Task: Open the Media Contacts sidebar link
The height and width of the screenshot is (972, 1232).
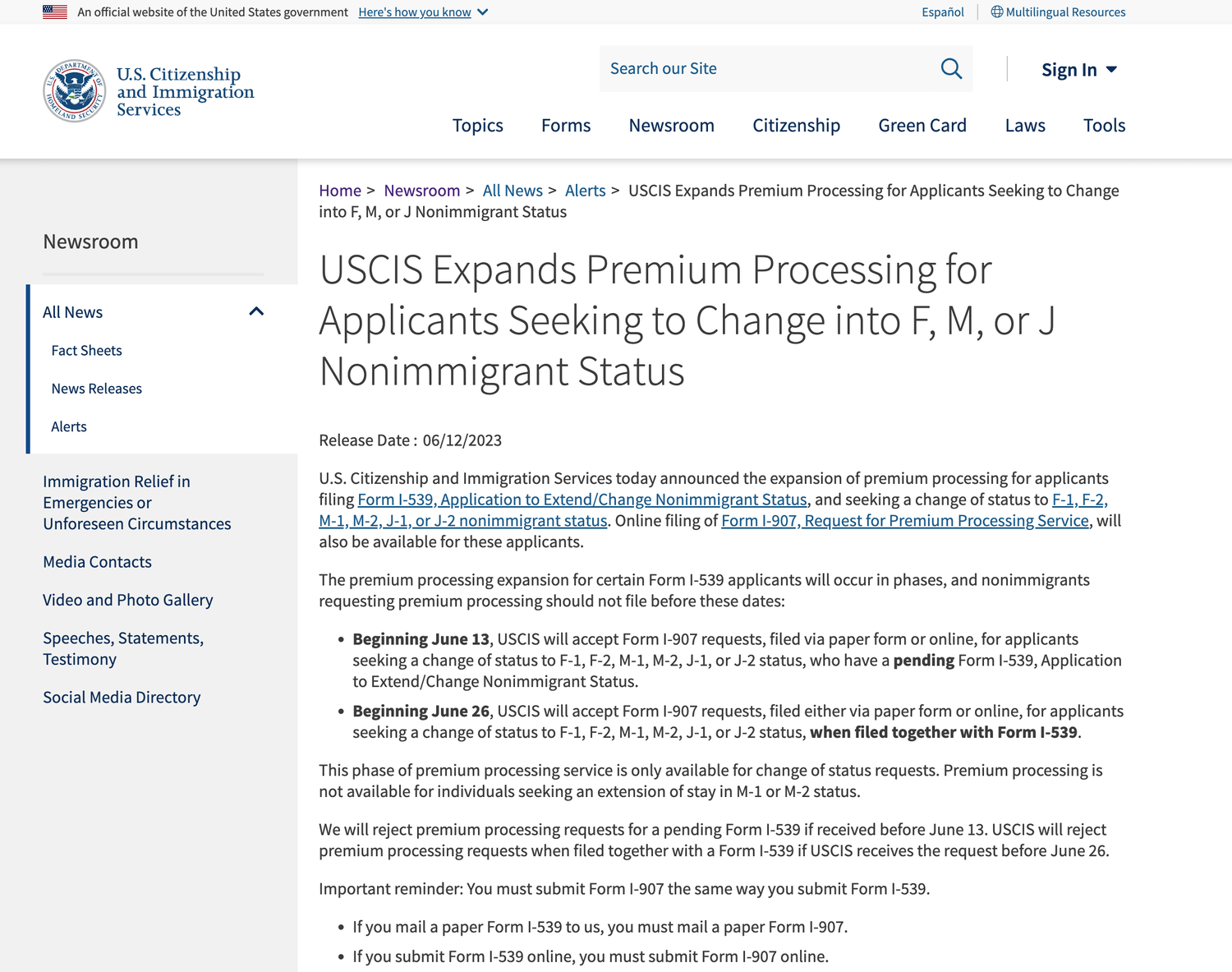Action: (x=98, y=562)
